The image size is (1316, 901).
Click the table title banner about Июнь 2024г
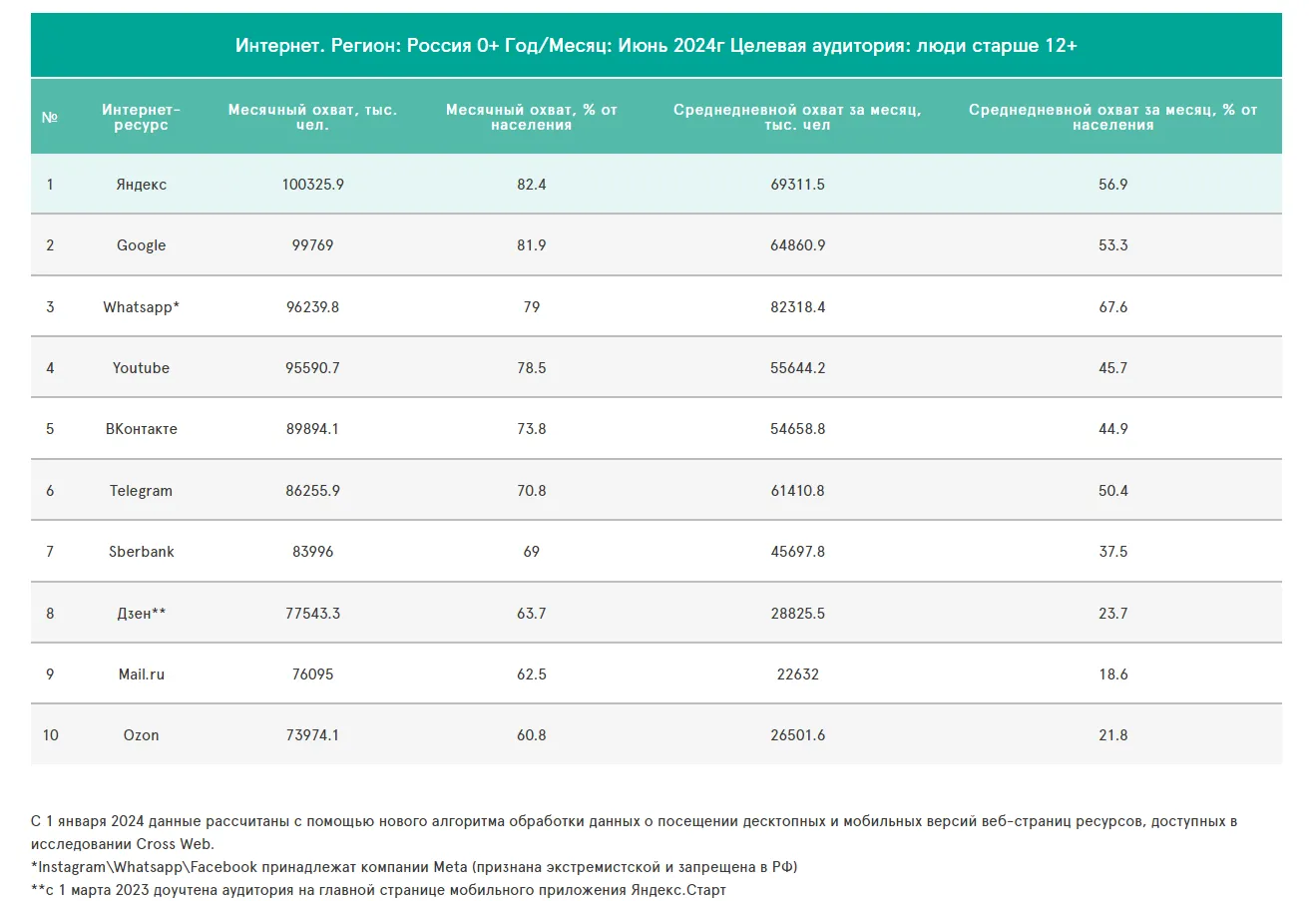point(656,46)
